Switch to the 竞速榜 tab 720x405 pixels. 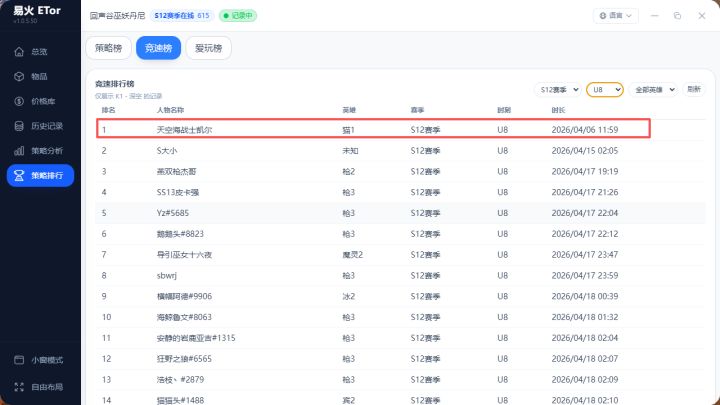[158, 48]
